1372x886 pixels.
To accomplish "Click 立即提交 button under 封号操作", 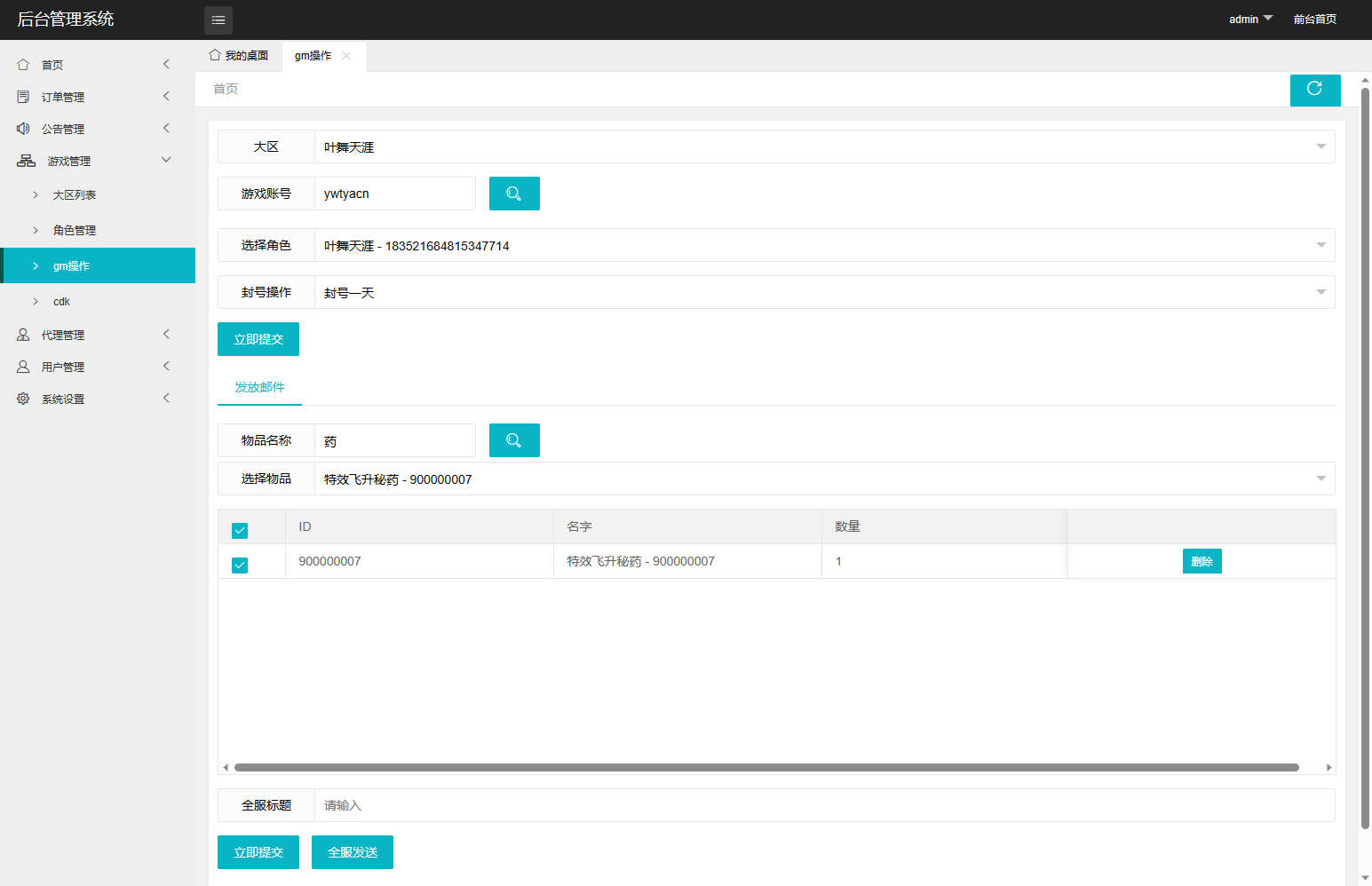I will pyautogui.click(x=258, y=339).
